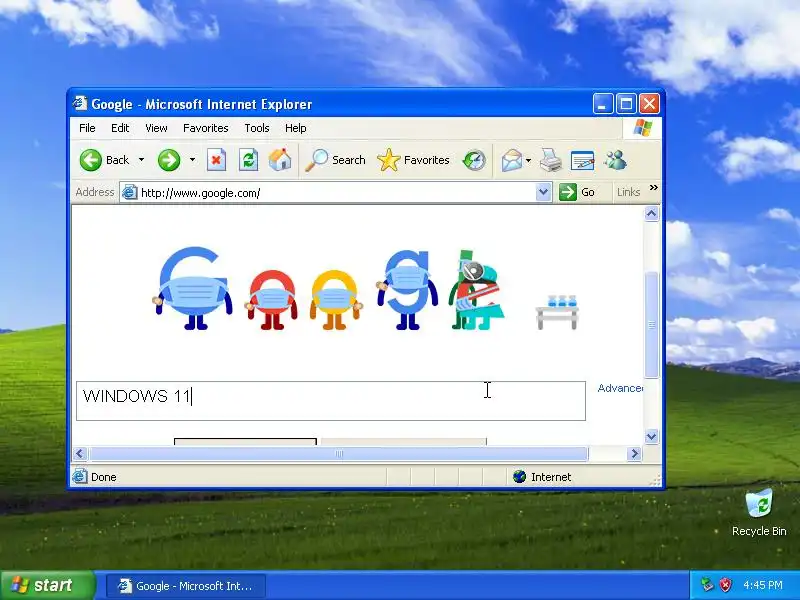Click the page icon in address bar
Screen dimensions: 800x600
point(130,192)
